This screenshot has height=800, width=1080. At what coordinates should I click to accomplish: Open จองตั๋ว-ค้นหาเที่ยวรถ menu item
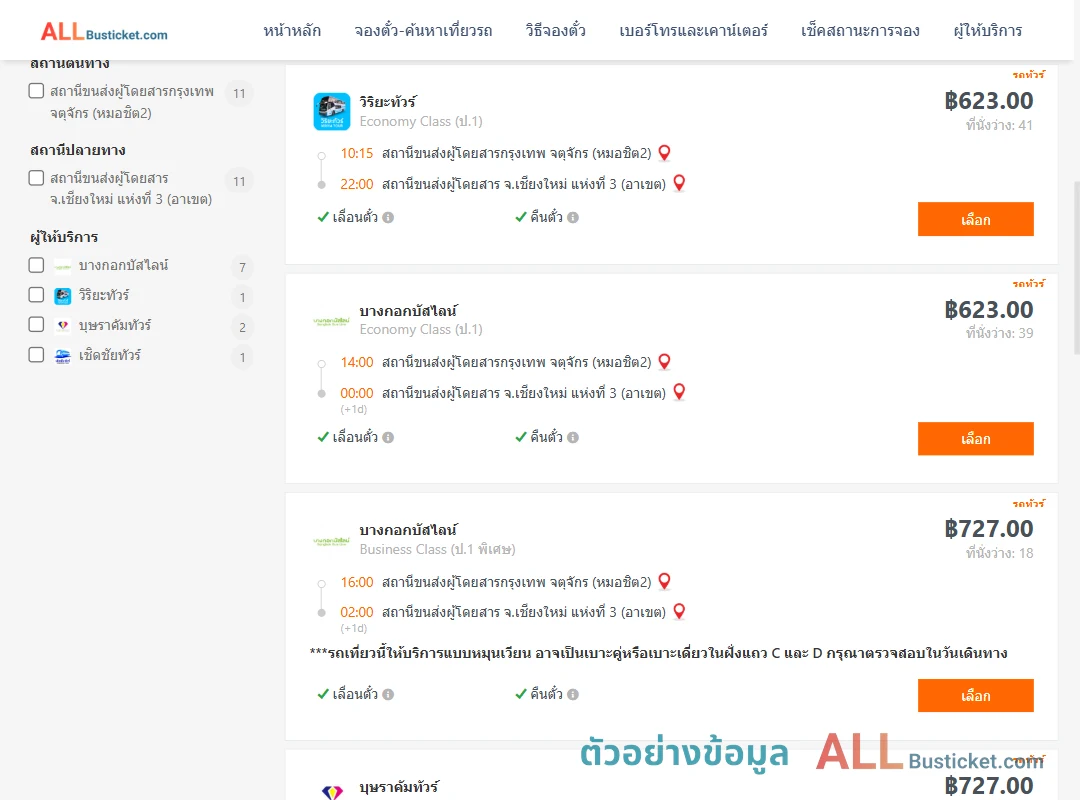coord(423,31)
